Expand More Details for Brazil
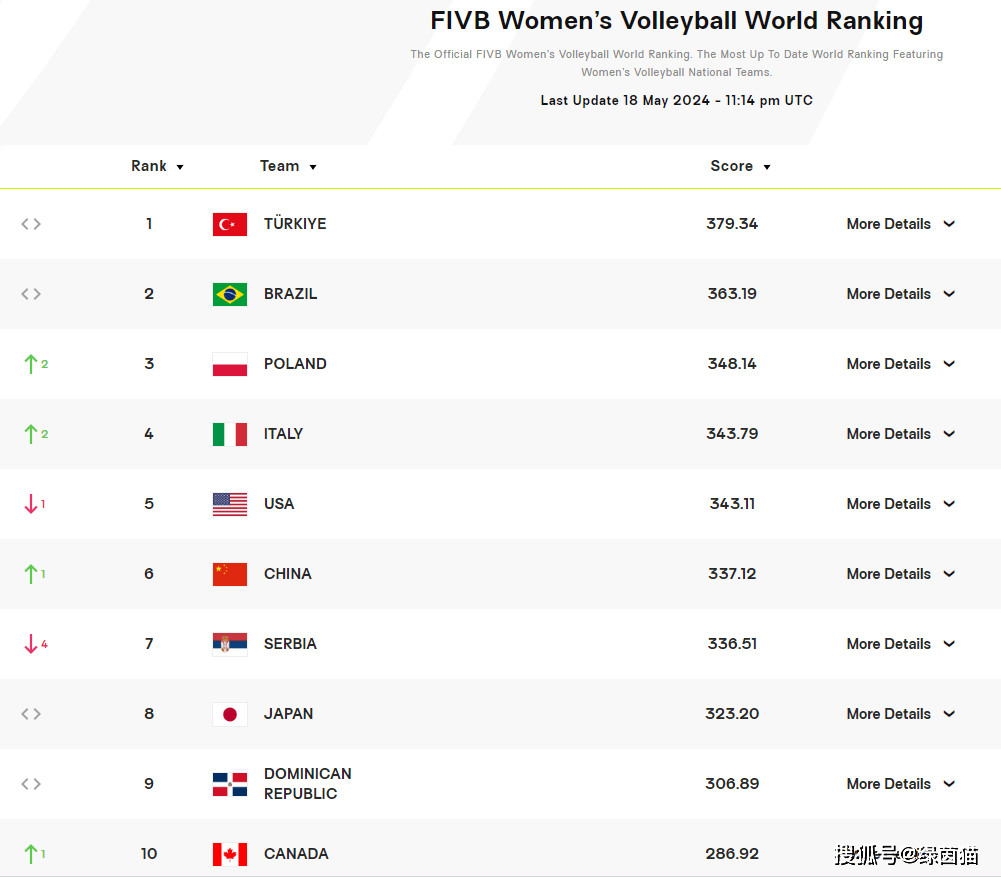The height and width of the screenshot is (877, 1001). [x=901, y=294]
